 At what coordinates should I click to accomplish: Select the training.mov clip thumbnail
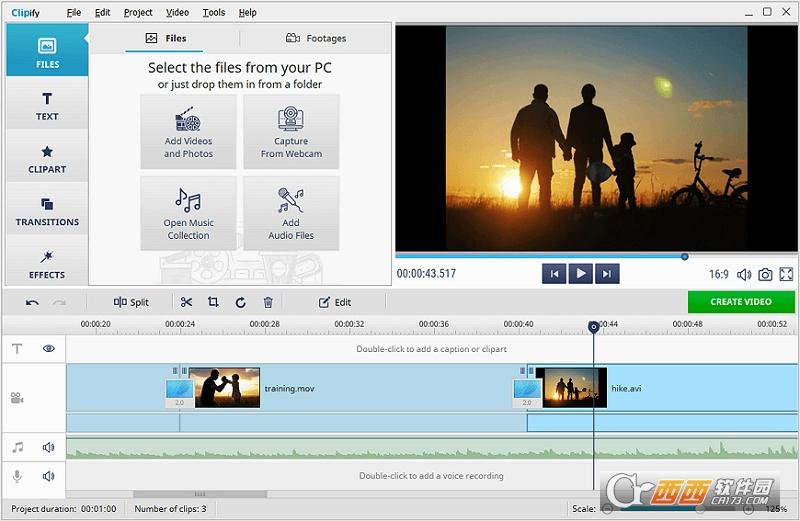coord(224,388)
